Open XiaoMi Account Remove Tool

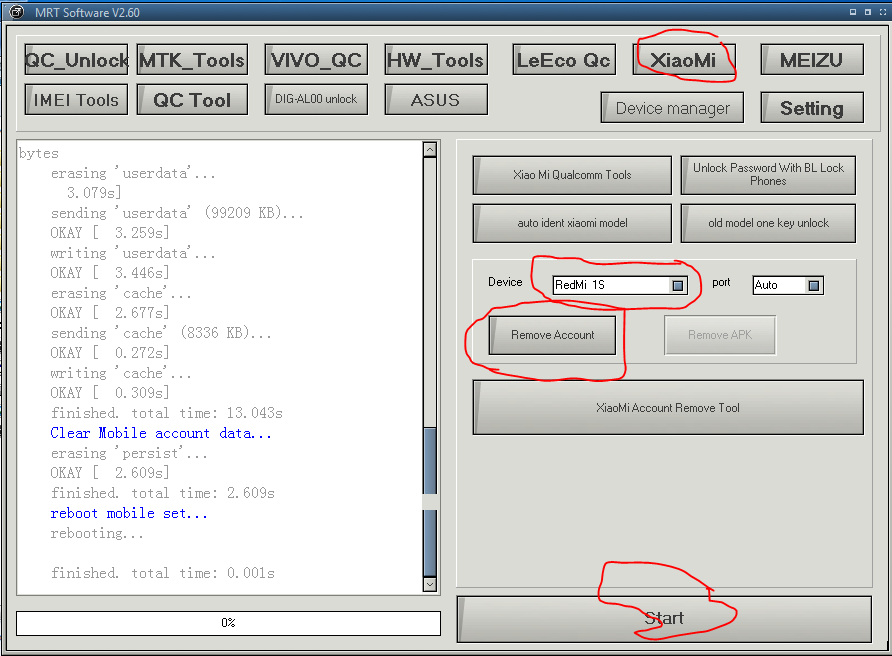668,407
